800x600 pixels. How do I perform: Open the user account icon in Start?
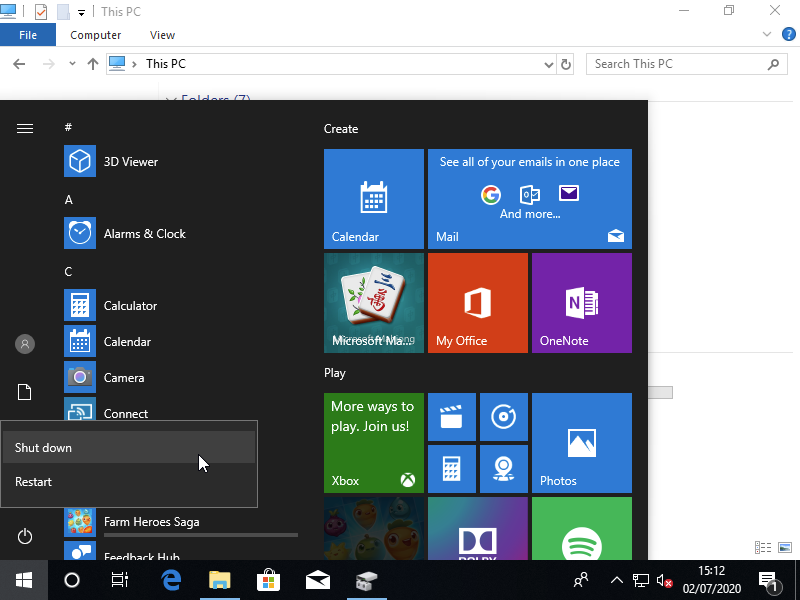coord(24,344)
